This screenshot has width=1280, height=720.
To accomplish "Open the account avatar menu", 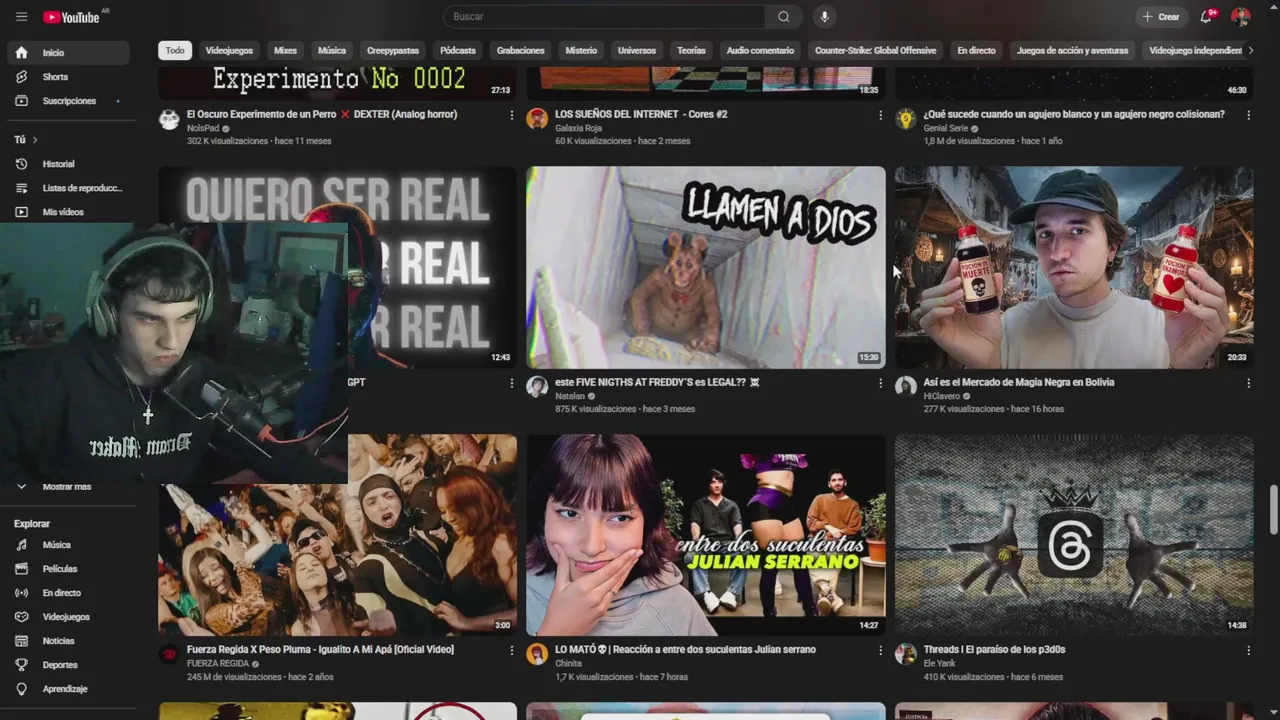I will coord(1241,17).
